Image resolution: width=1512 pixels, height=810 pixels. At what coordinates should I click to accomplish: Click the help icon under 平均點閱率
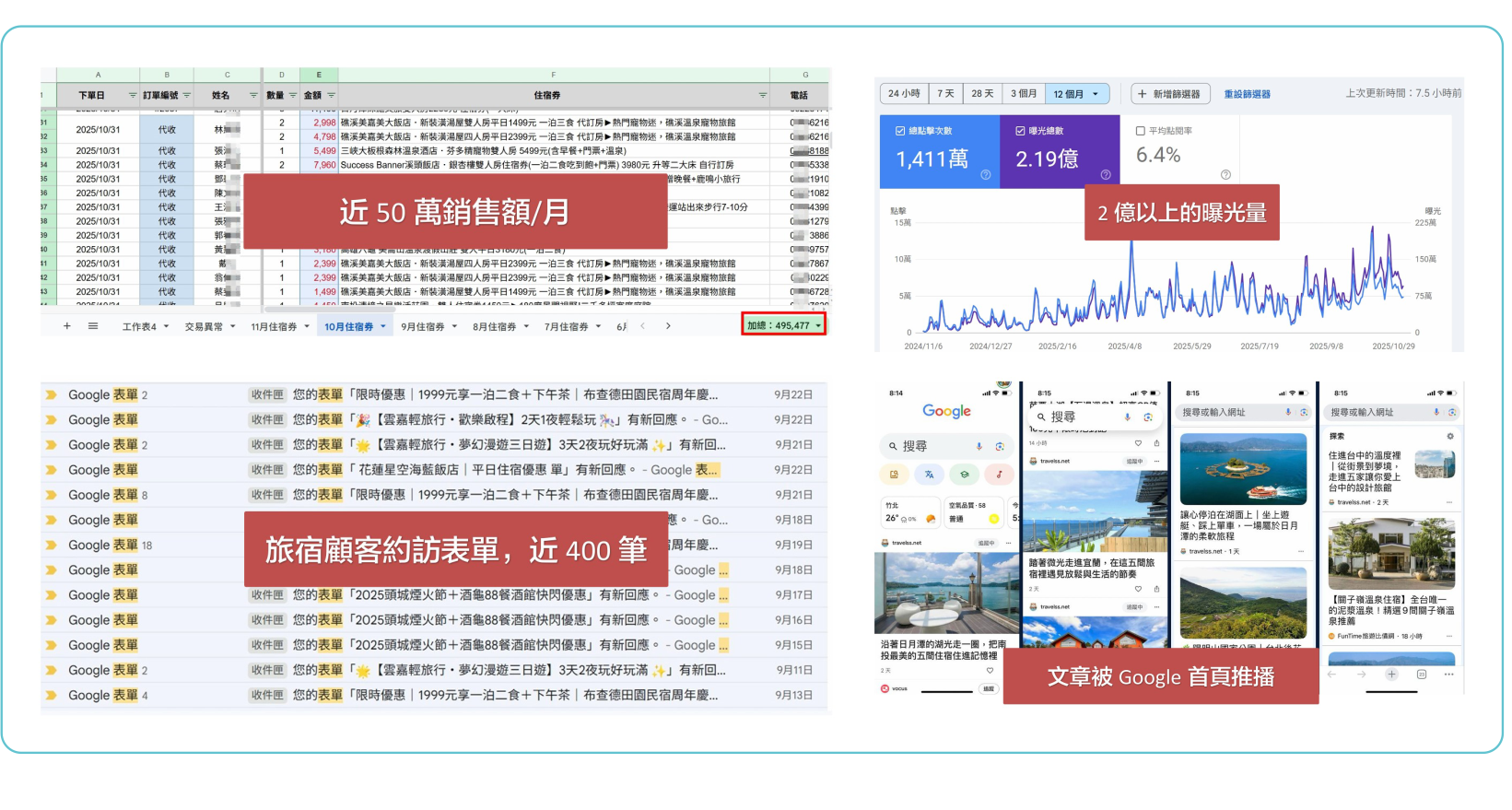tap(1225, 175)
